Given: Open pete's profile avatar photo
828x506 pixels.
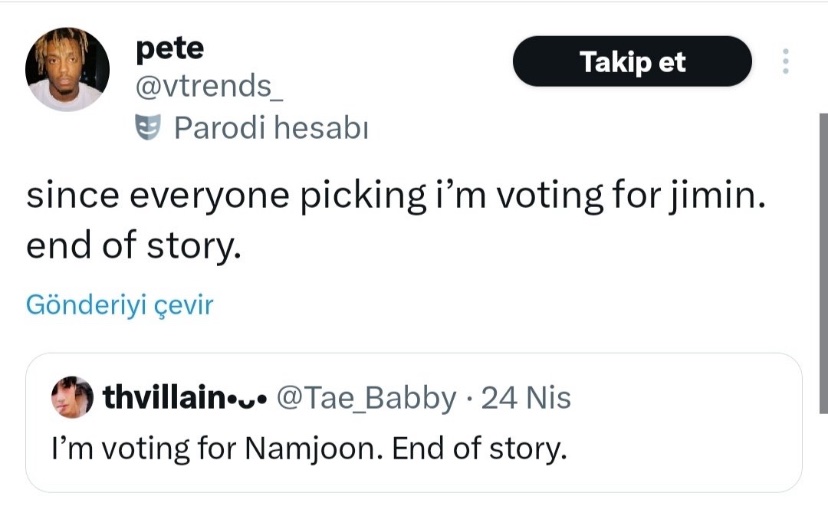Looking at the screenshot, I should point(68,69).
